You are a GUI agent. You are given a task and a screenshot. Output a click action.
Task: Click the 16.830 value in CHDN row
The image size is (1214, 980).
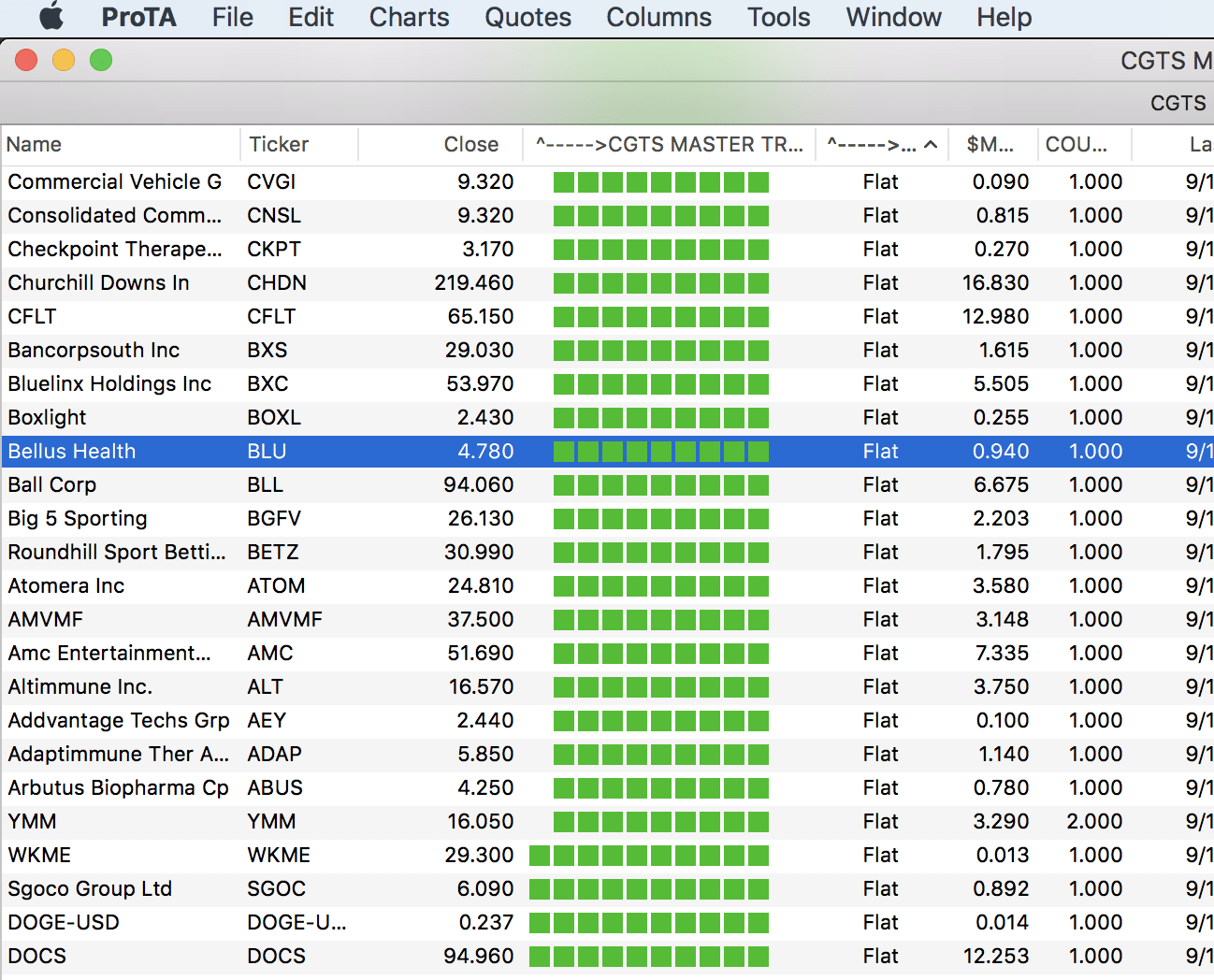[995, 282]
